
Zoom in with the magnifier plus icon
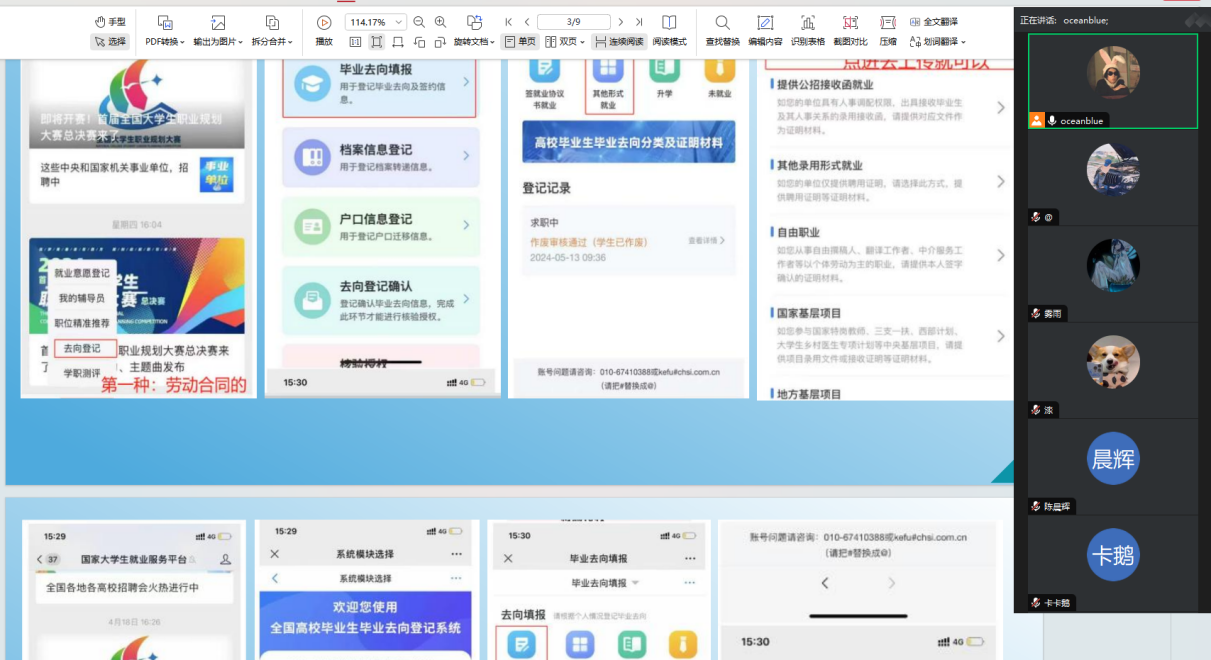tap(441, 22)
